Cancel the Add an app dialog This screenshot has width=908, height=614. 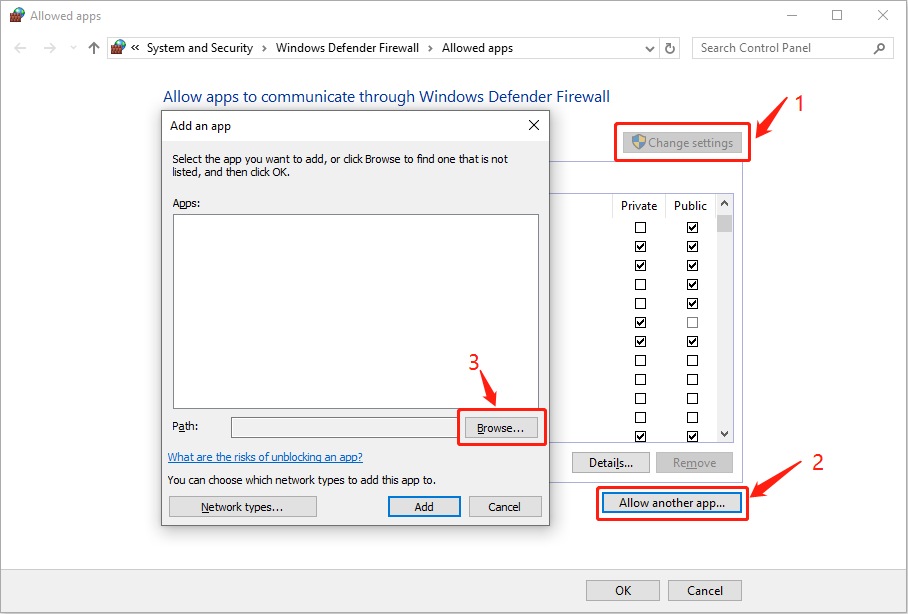click(x=504, y=507)
